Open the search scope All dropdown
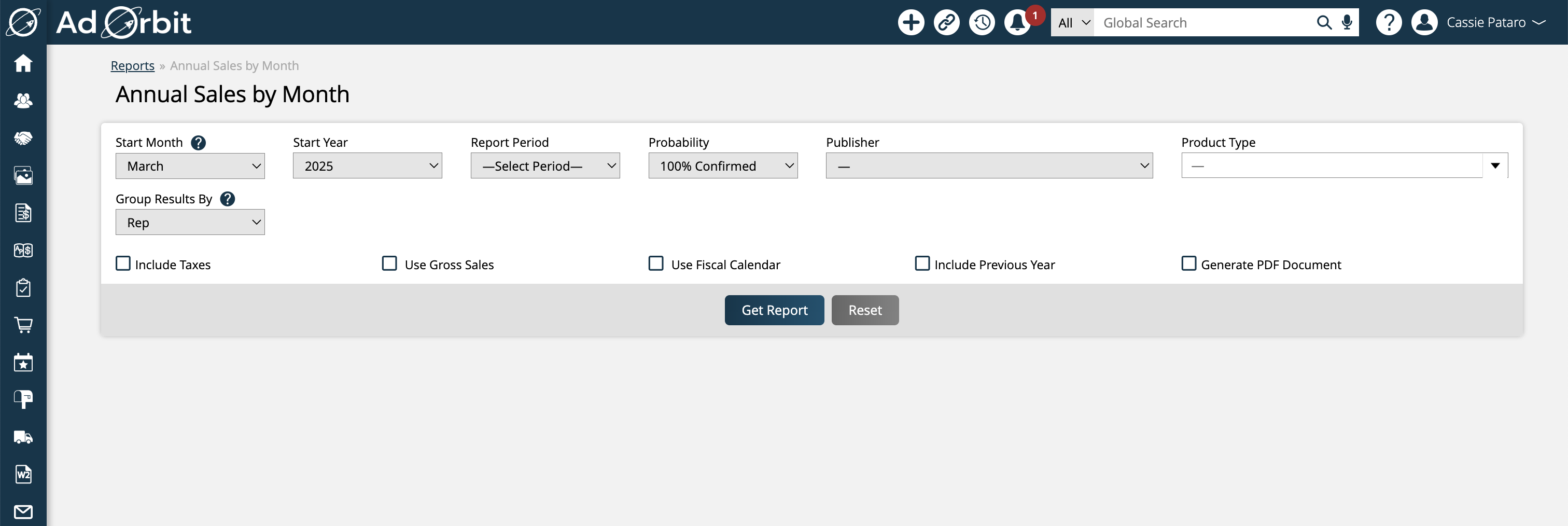 pos(1073,22)
